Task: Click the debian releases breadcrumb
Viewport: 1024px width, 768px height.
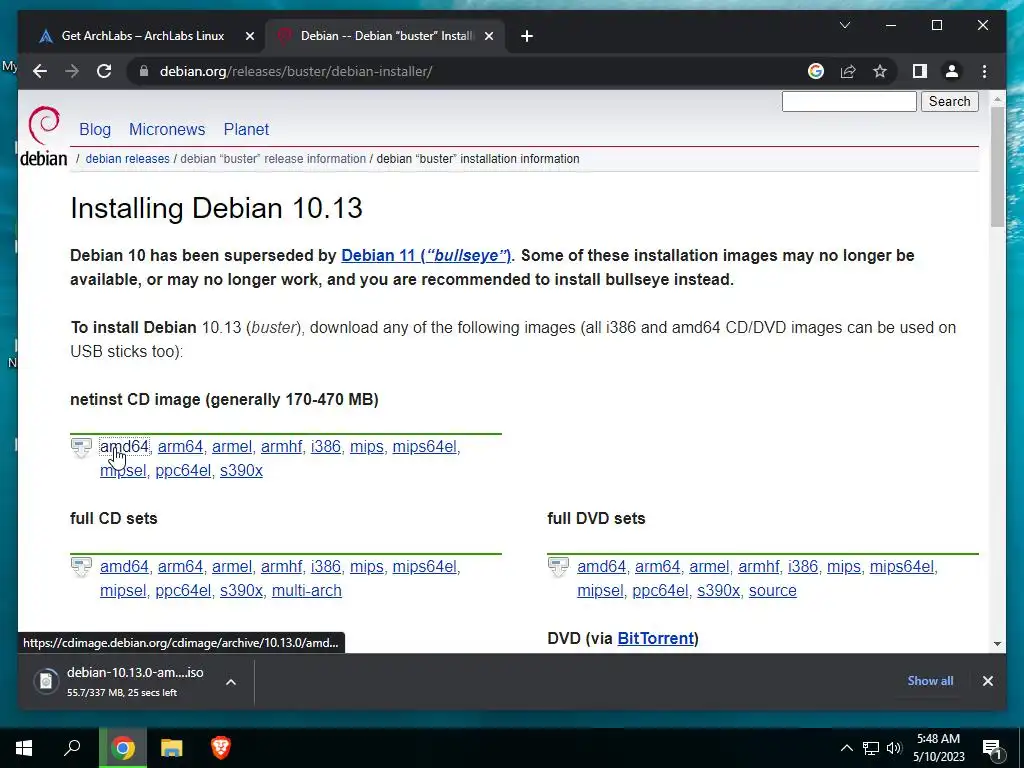Action: [127, 159]
